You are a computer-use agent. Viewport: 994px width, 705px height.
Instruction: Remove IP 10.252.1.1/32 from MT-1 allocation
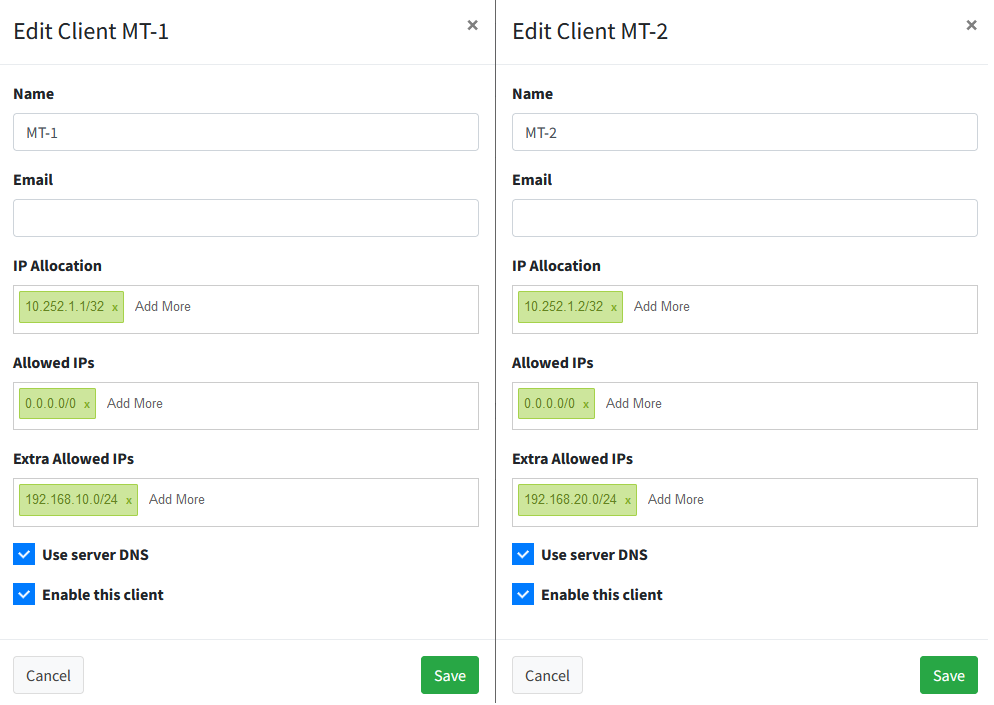pos(113,307)
